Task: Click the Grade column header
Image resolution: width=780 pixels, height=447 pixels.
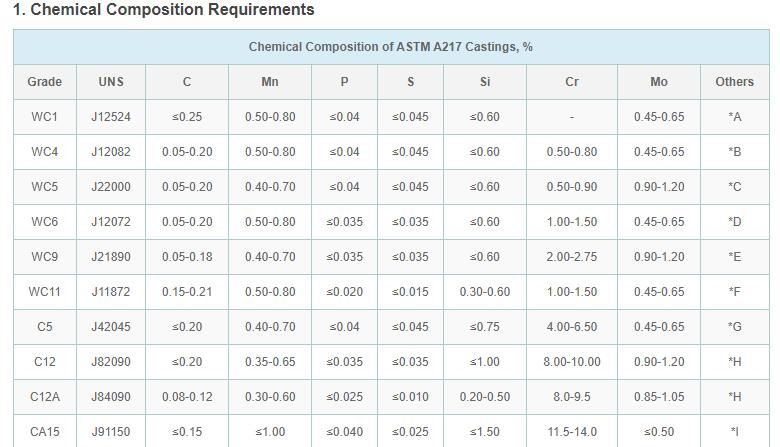Action: 45,82
